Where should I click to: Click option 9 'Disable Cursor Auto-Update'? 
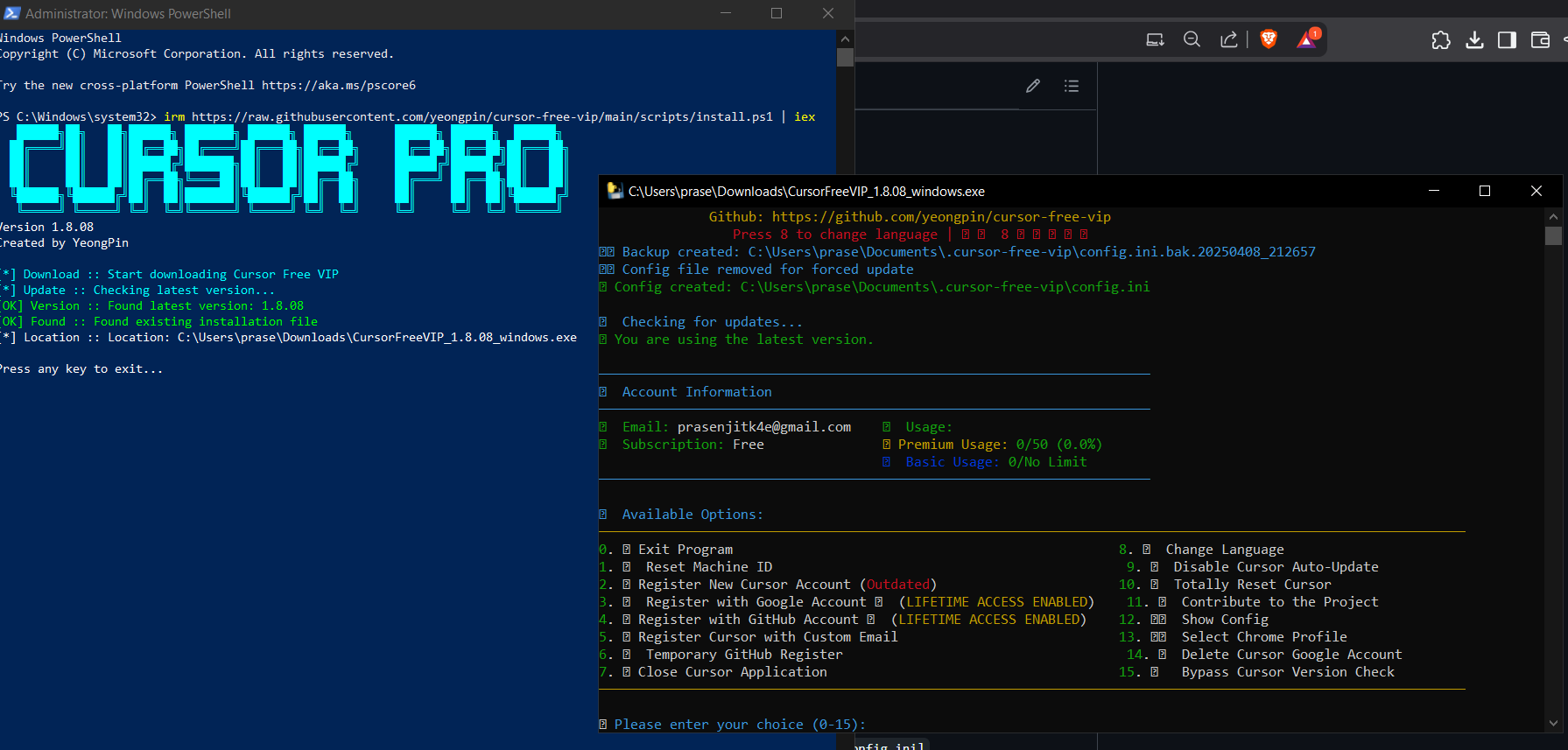[x=1253, y=567]
